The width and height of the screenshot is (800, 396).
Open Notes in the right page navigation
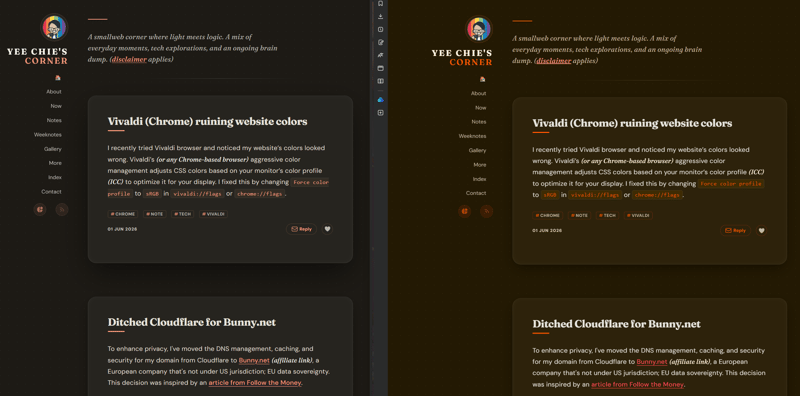479,122
